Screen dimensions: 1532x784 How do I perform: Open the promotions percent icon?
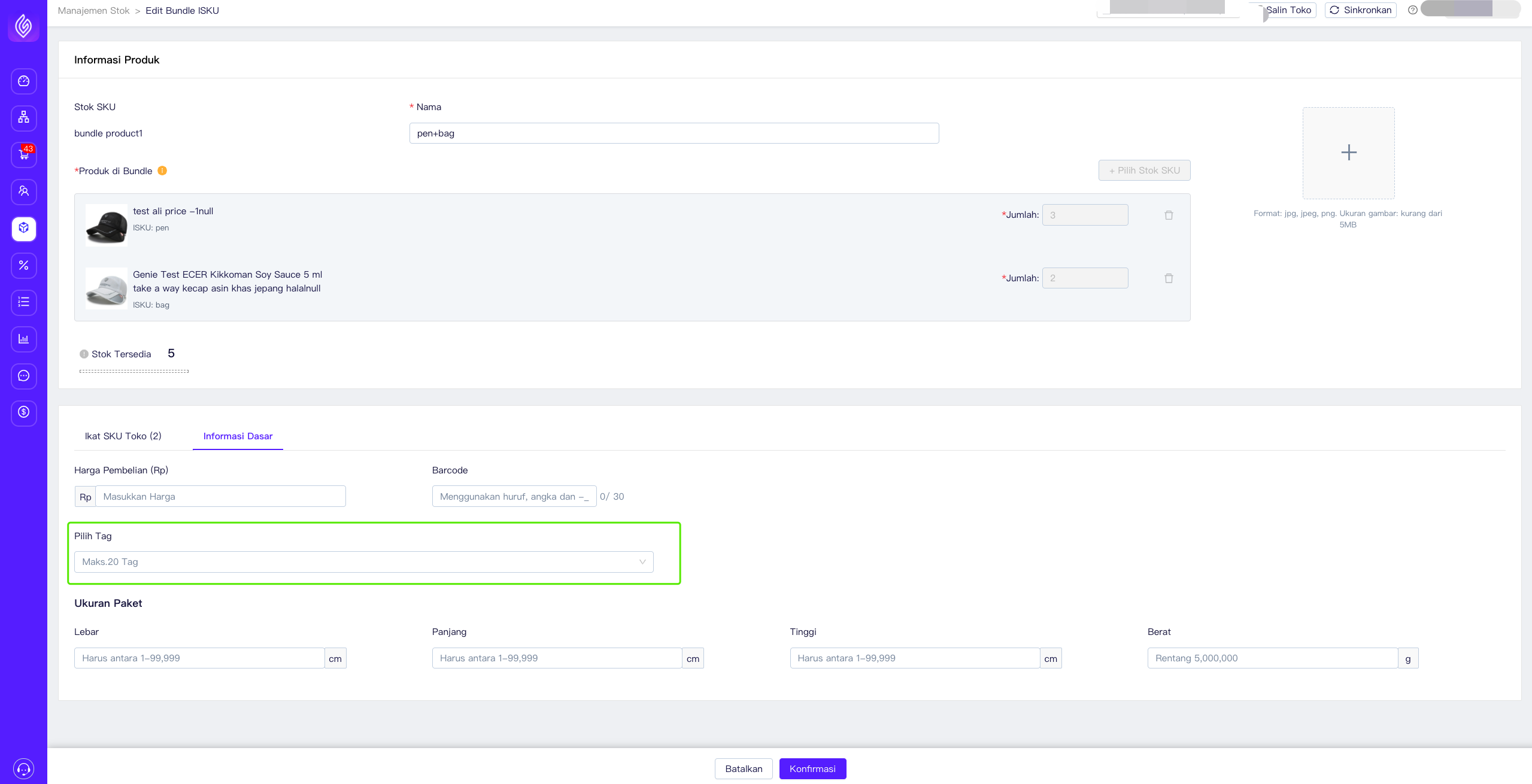[23, 266]
